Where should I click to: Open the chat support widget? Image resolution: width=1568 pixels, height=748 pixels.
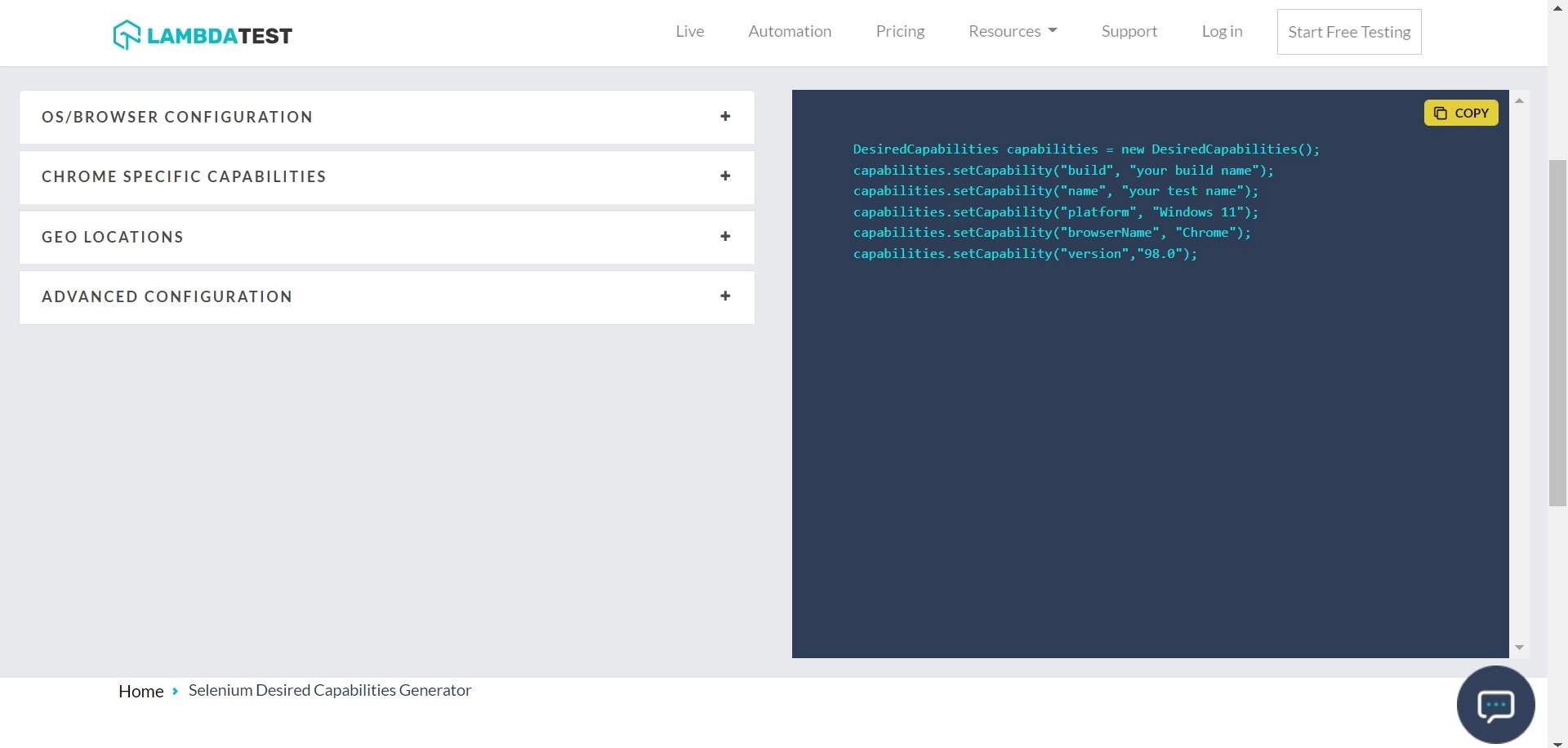click(1495, 705)
